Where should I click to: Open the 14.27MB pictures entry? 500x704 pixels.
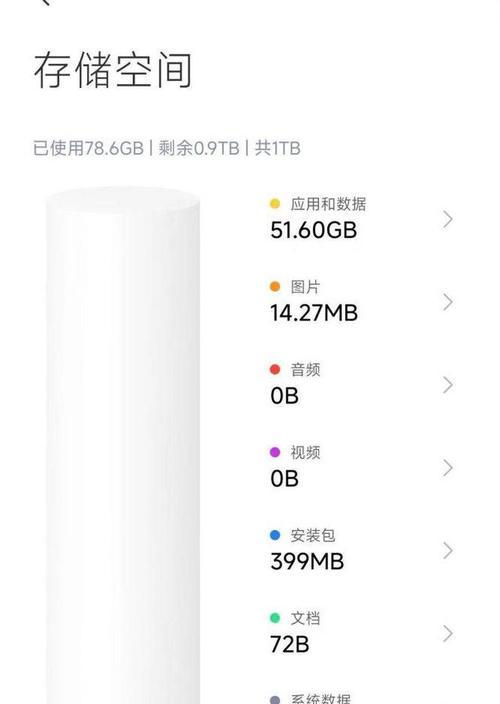[x=314, y=313]
